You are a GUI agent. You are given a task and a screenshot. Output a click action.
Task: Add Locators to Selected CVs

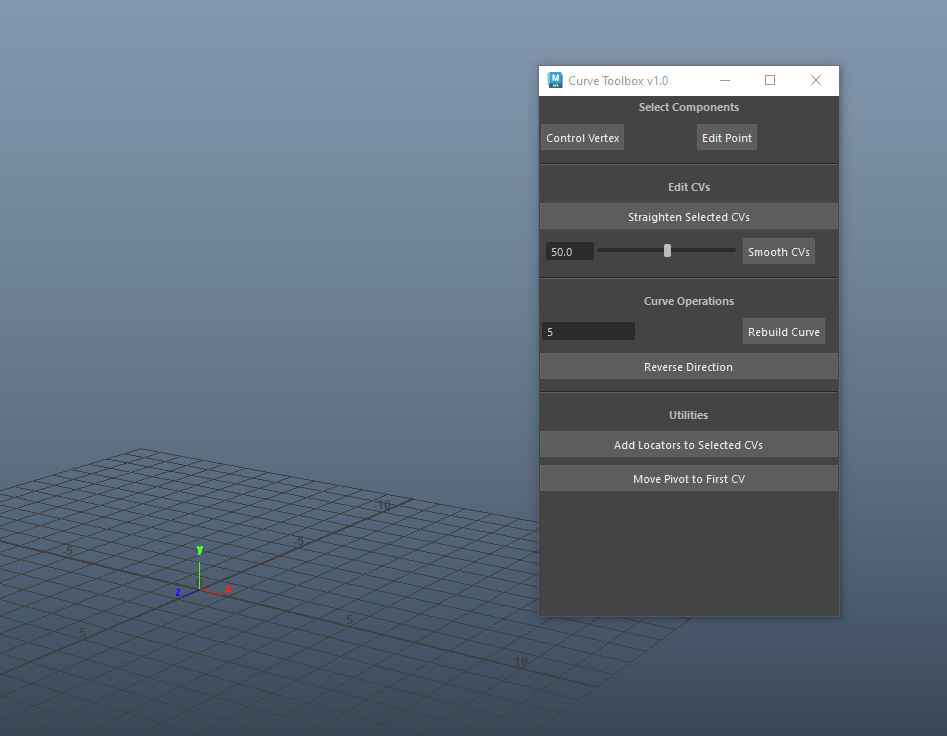coord(689,444)
